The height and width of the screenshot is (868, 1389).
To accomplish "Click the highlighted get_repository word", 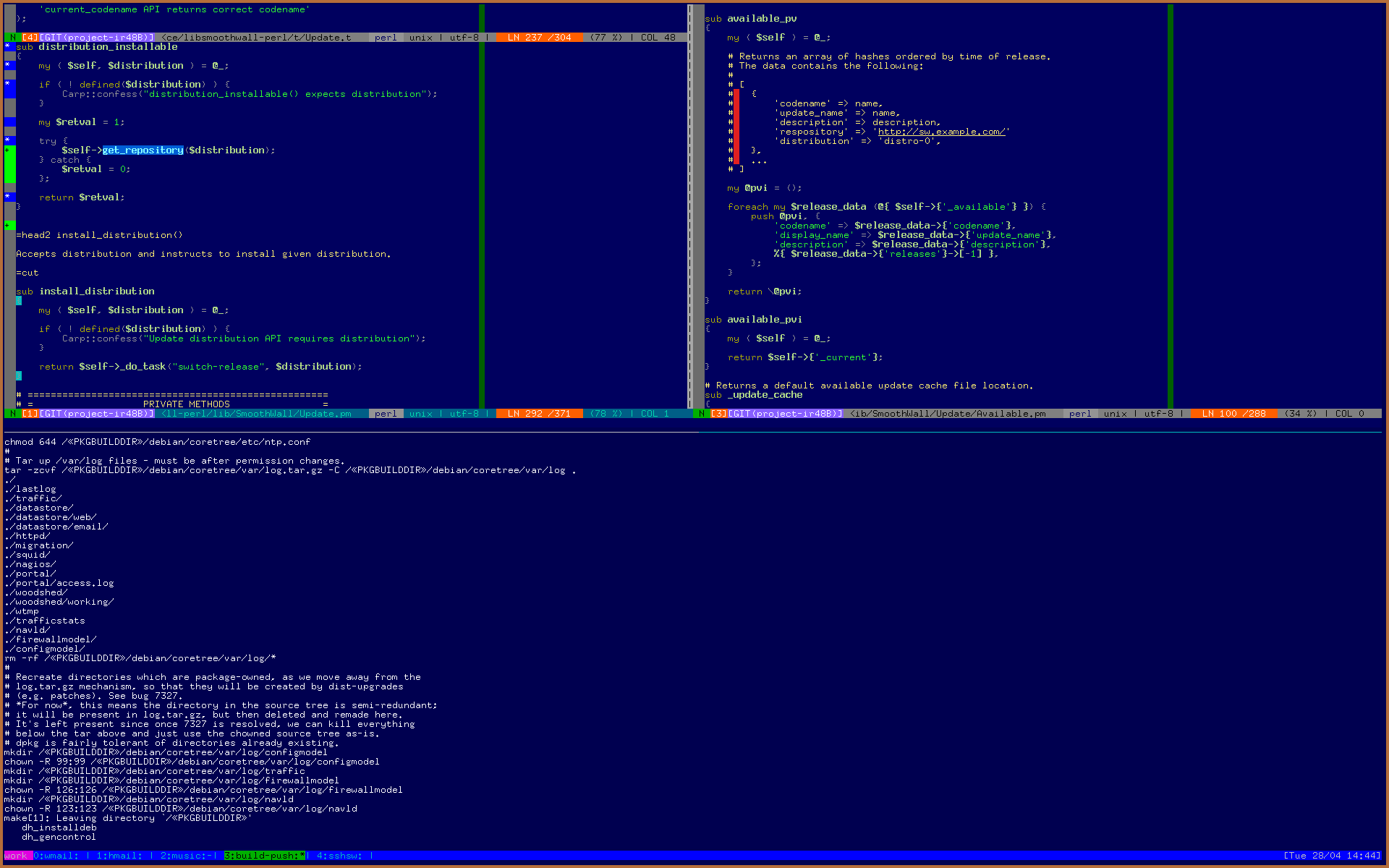I will point(143,150).
